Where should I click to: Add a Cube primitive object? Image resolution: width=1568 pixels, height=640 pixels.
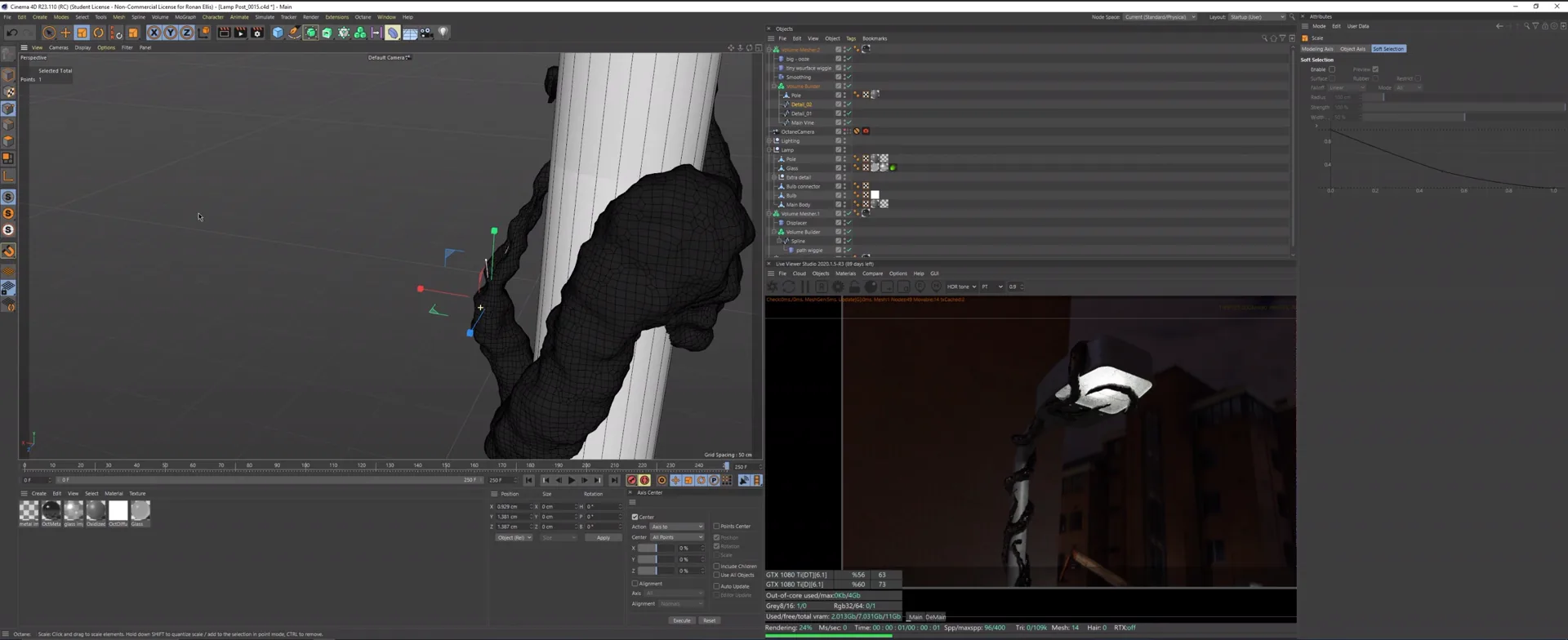(278, 33)
